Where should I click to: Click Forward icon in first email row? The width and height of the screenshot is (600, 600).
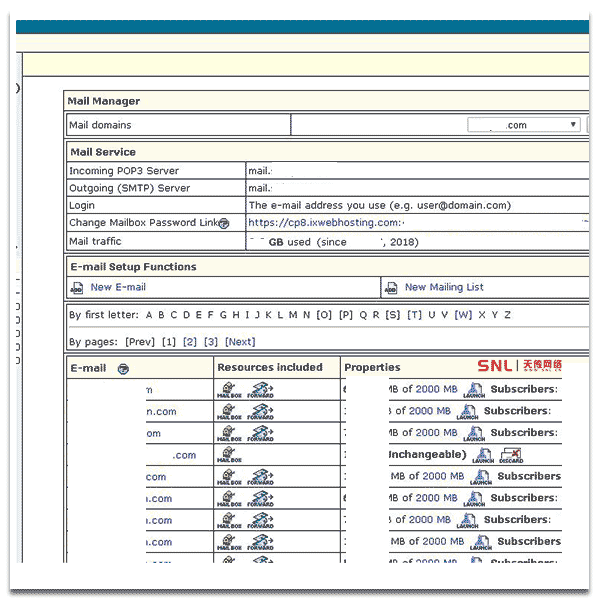261,390
